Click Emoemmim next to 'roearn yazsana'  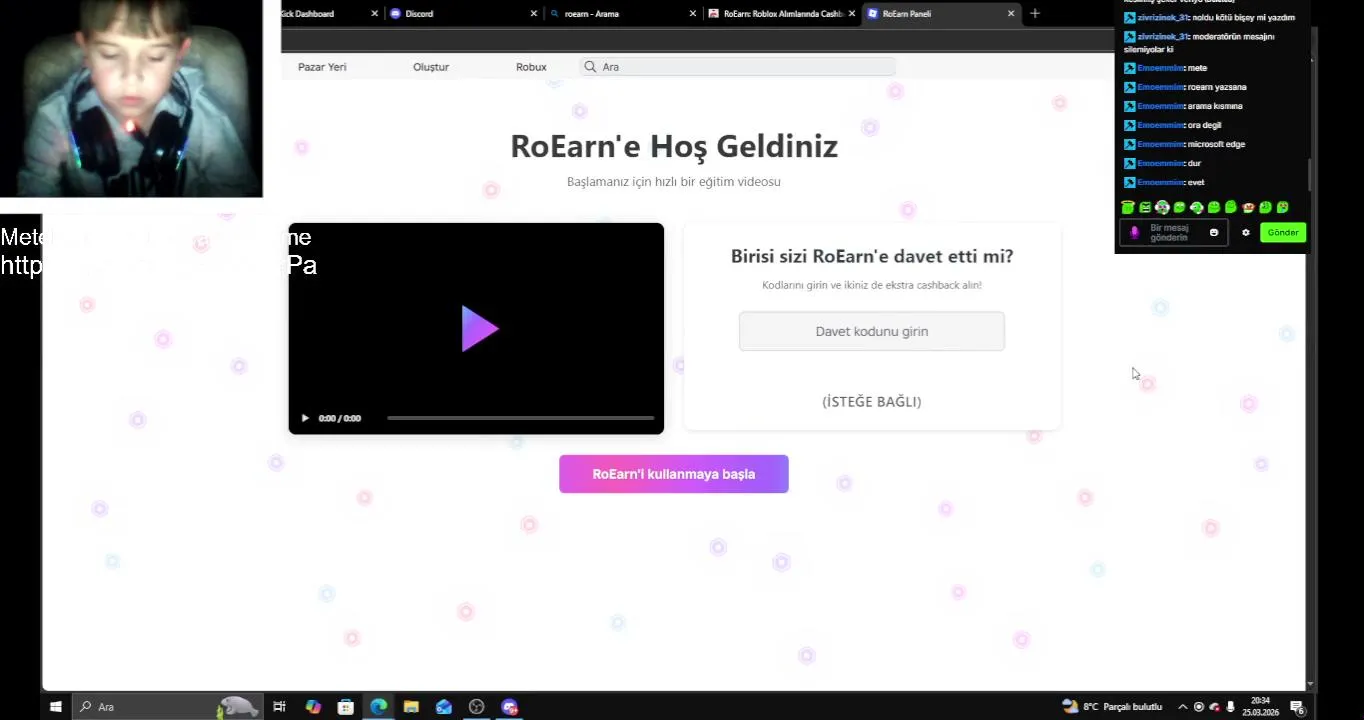[x=1160, y=87]
